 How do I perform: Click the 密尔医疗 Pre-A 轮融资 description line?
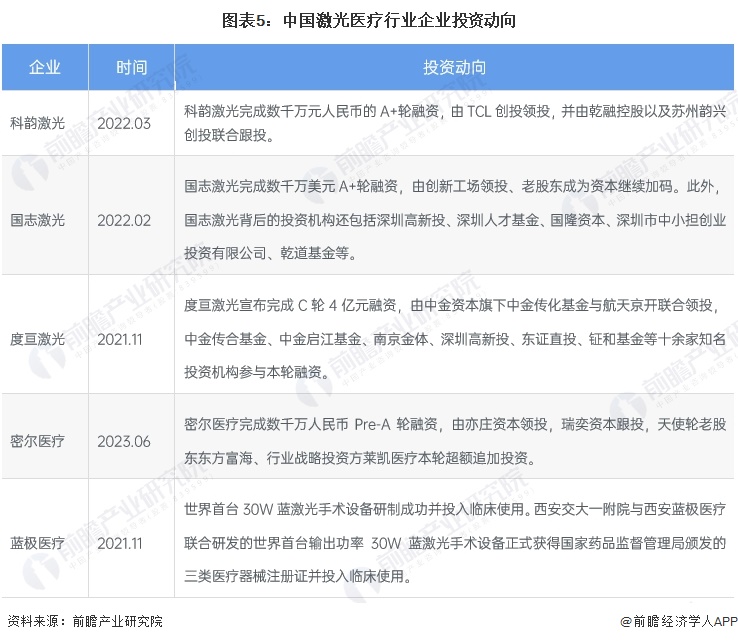(x=455, y=424)
